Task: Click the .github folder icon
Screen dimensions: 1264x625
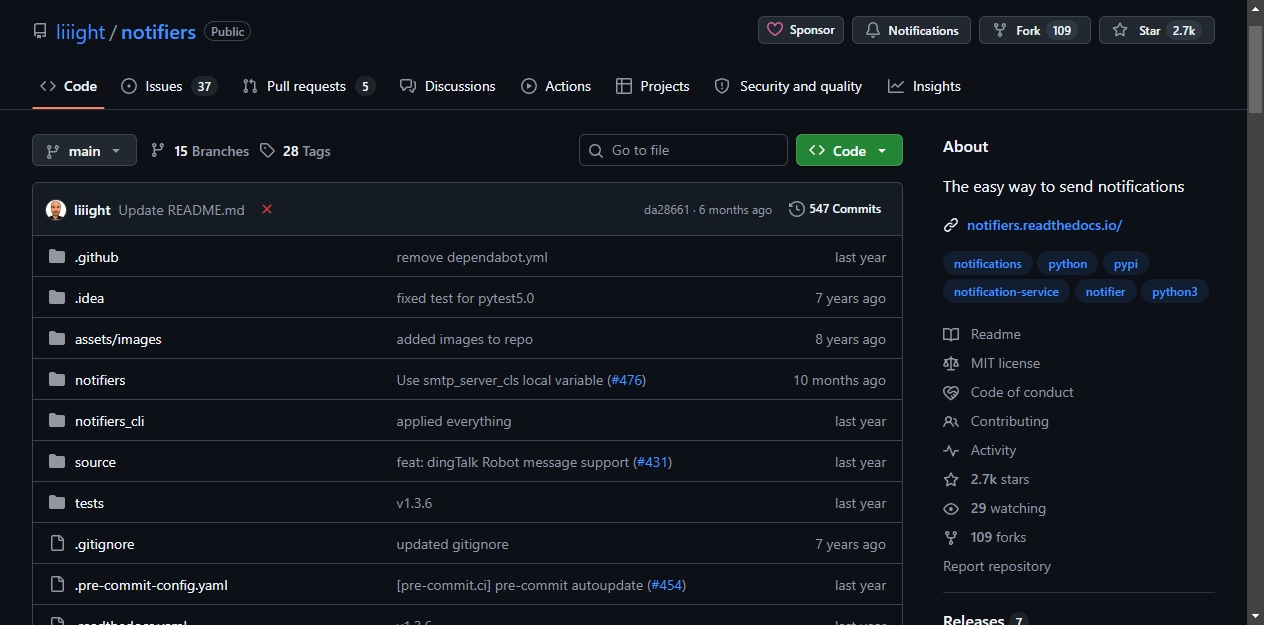Action: click(x=57, y=257)
